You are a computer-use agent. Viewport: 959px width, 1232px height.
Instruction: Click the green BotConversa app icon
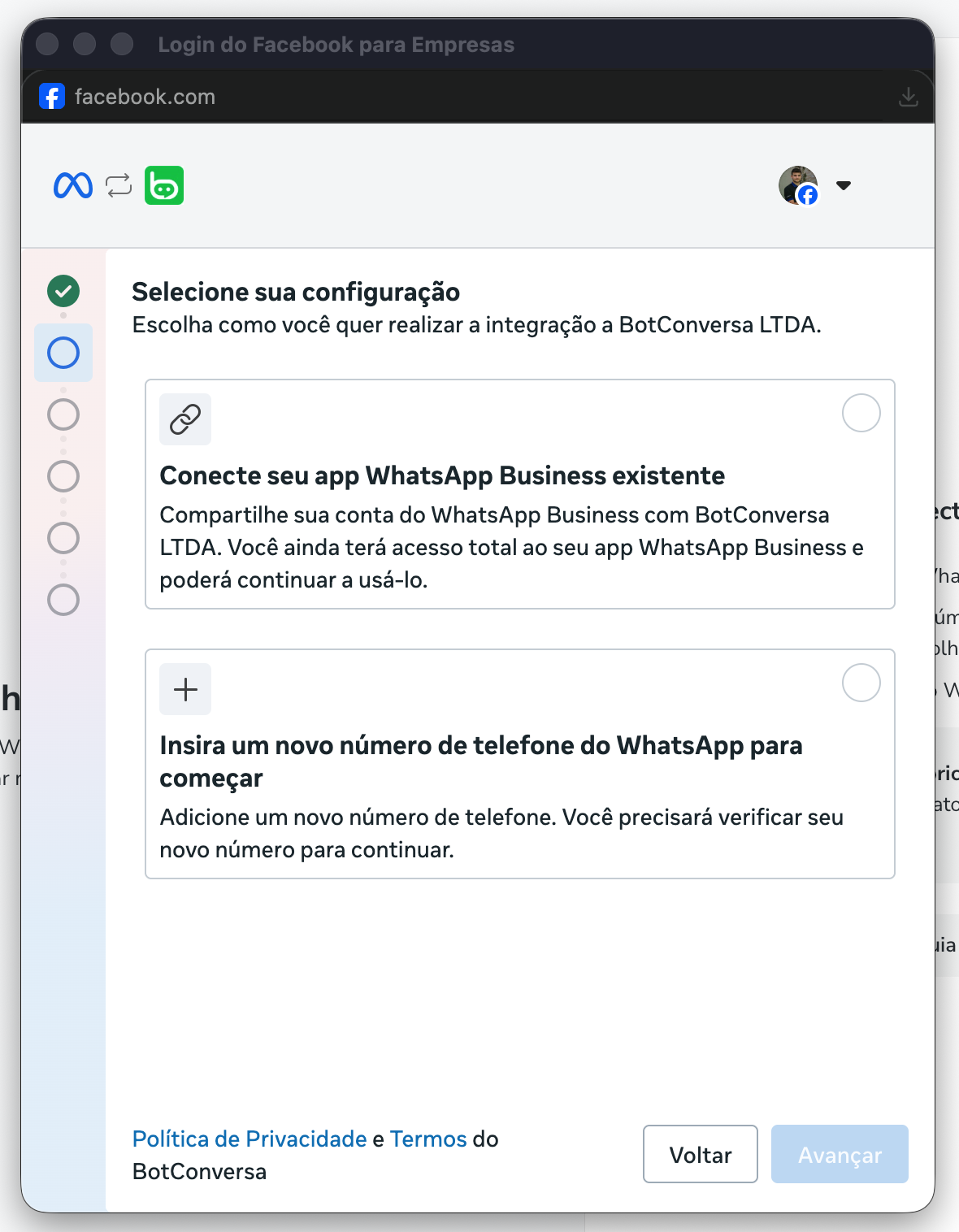coord(164,186)
